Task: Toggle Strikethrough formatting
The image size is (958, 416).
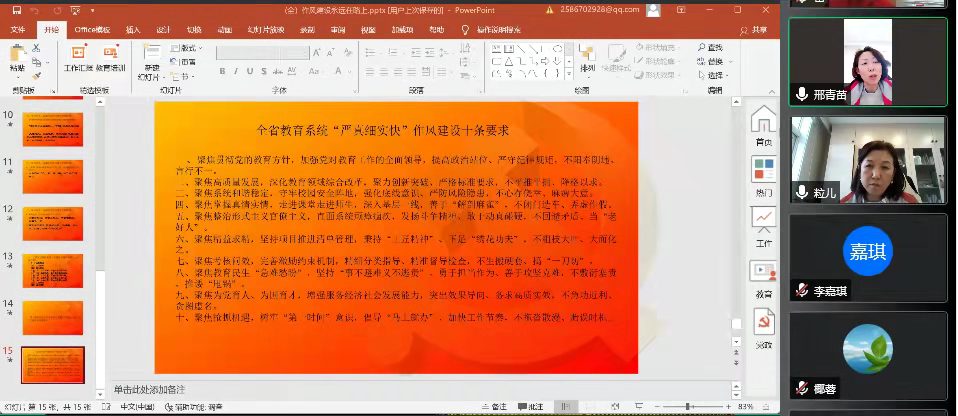Action: click(278, 71)
